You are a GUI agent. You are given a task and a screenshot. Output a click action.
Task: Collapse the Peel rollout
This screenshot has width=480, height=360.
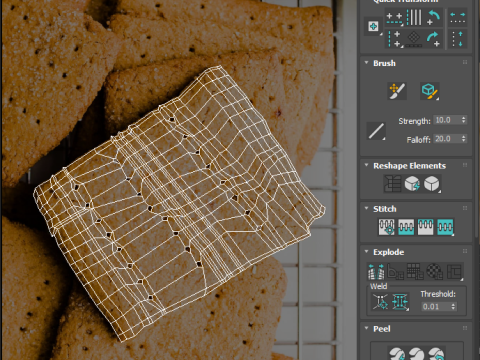coord(366,328)
